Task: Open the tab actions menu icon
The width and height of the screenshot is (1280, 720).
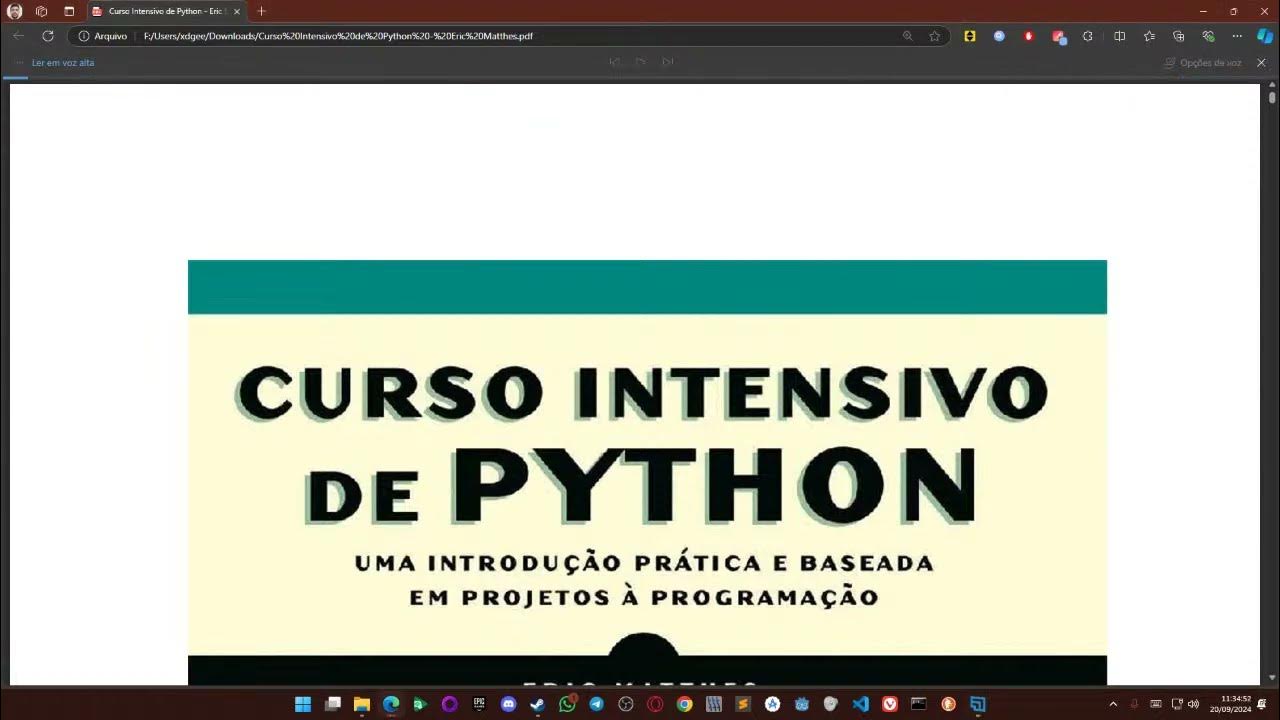Action: pos(69,11)
